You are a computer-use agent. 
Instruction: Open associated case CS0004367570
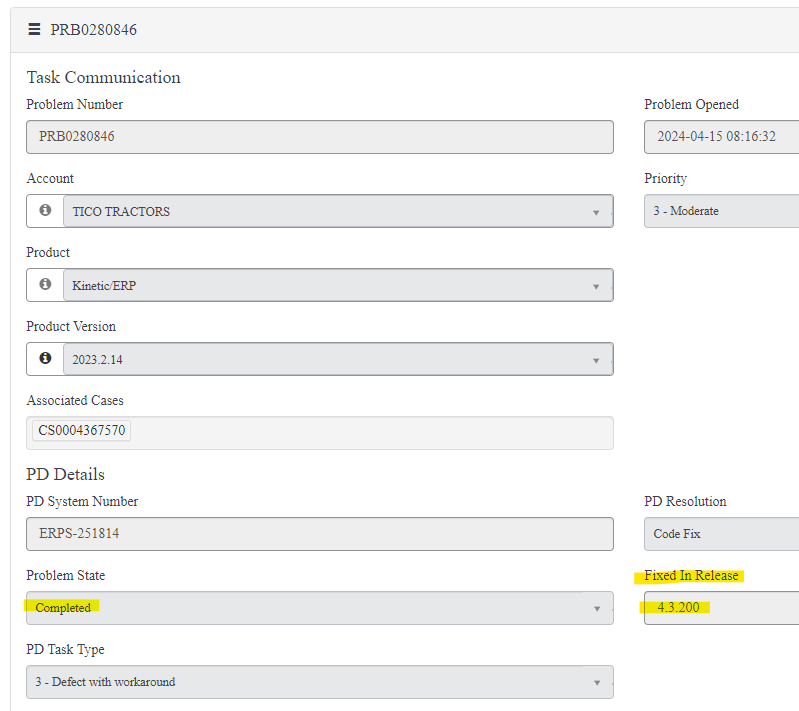[81, 431]
